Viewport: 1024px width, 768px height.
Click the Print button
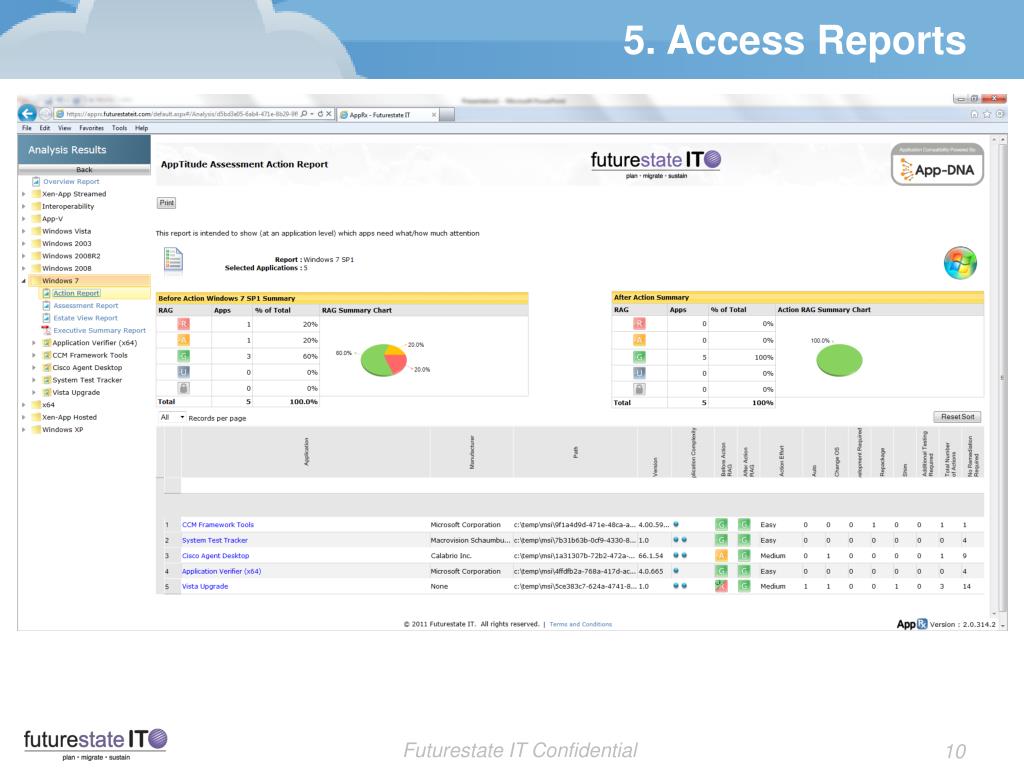pos(167,203)
